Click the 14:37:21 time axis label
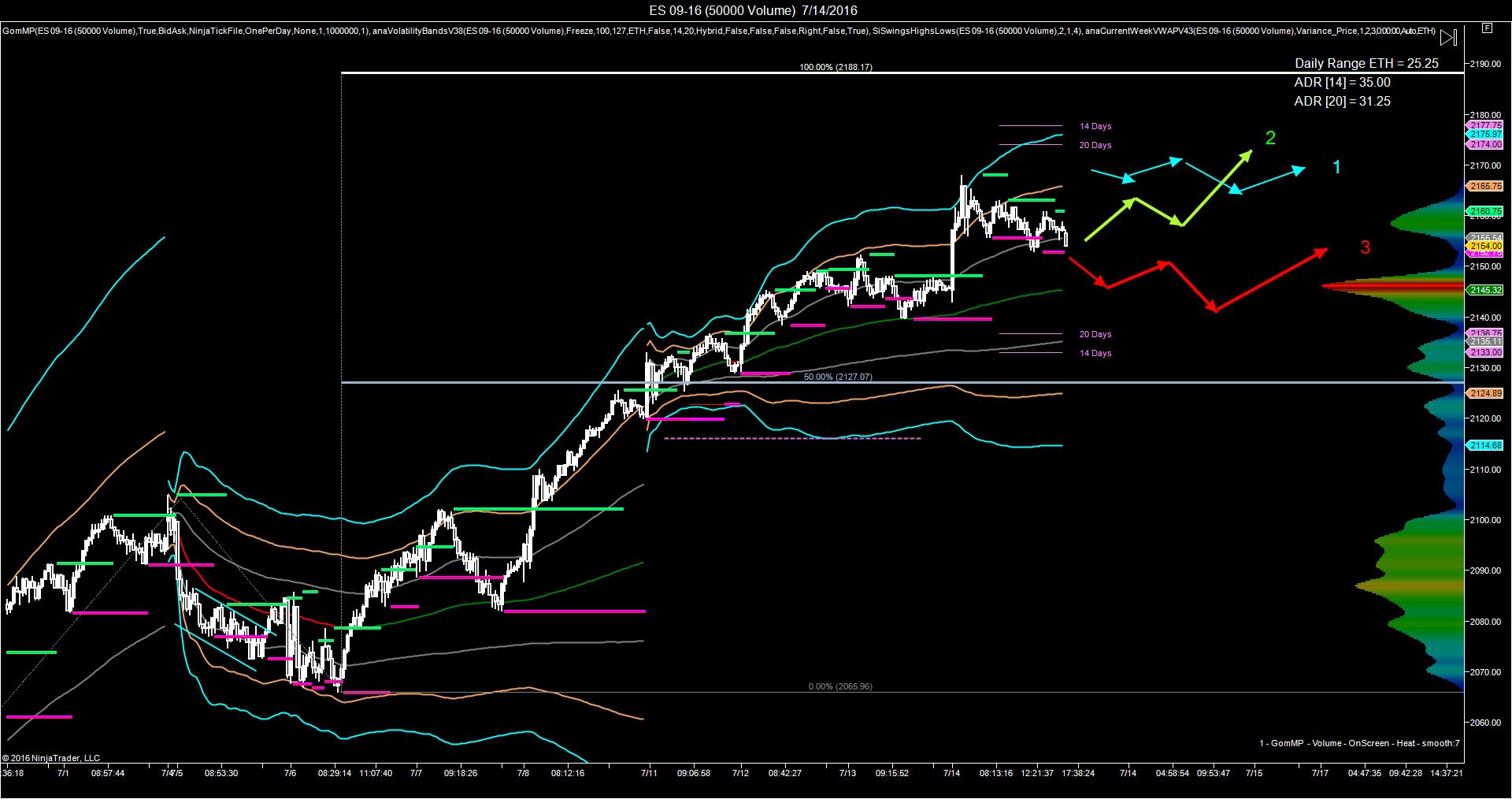 1446,773
